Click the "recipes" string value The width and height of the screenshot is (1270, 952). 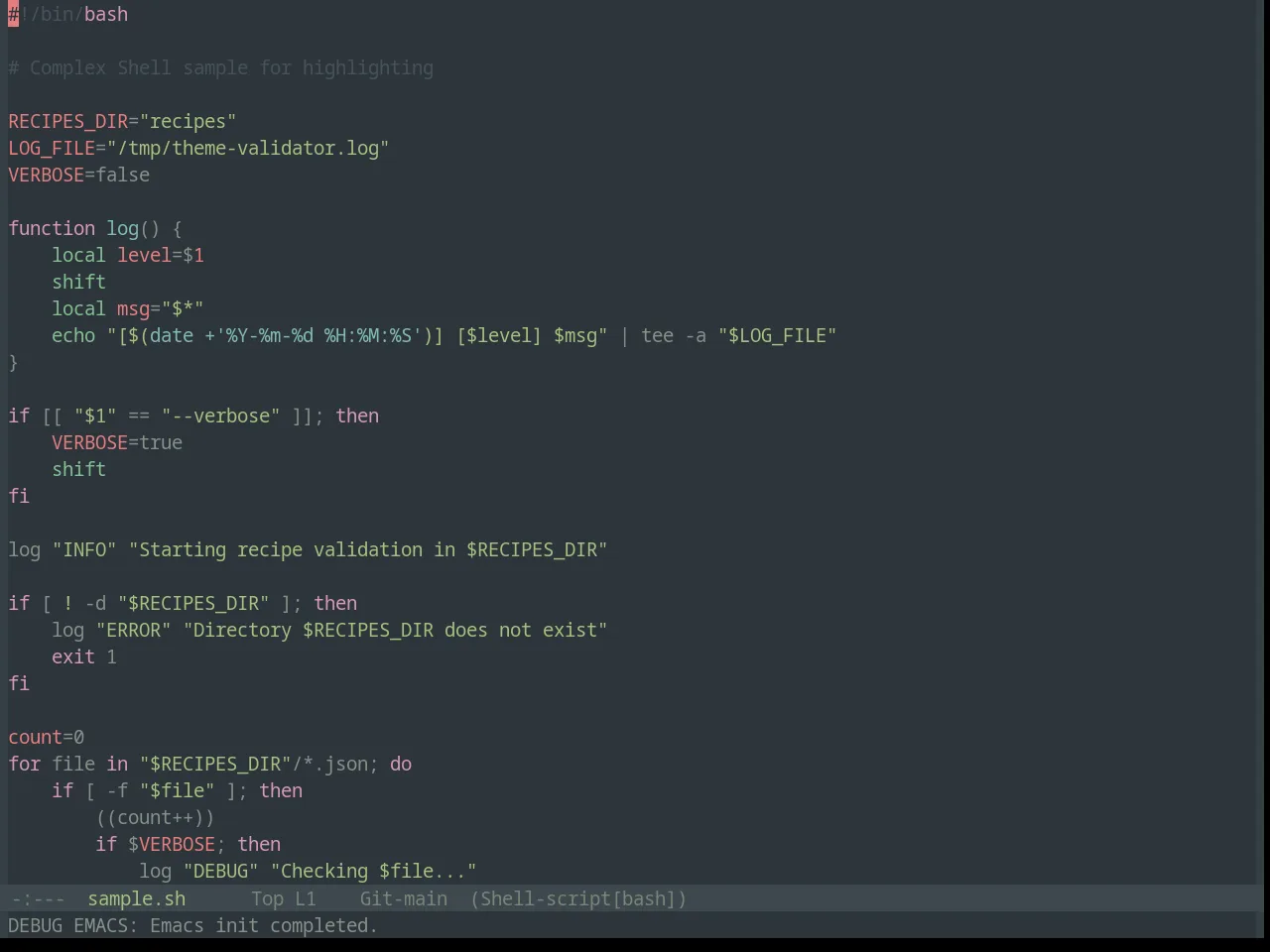point(189,121)
